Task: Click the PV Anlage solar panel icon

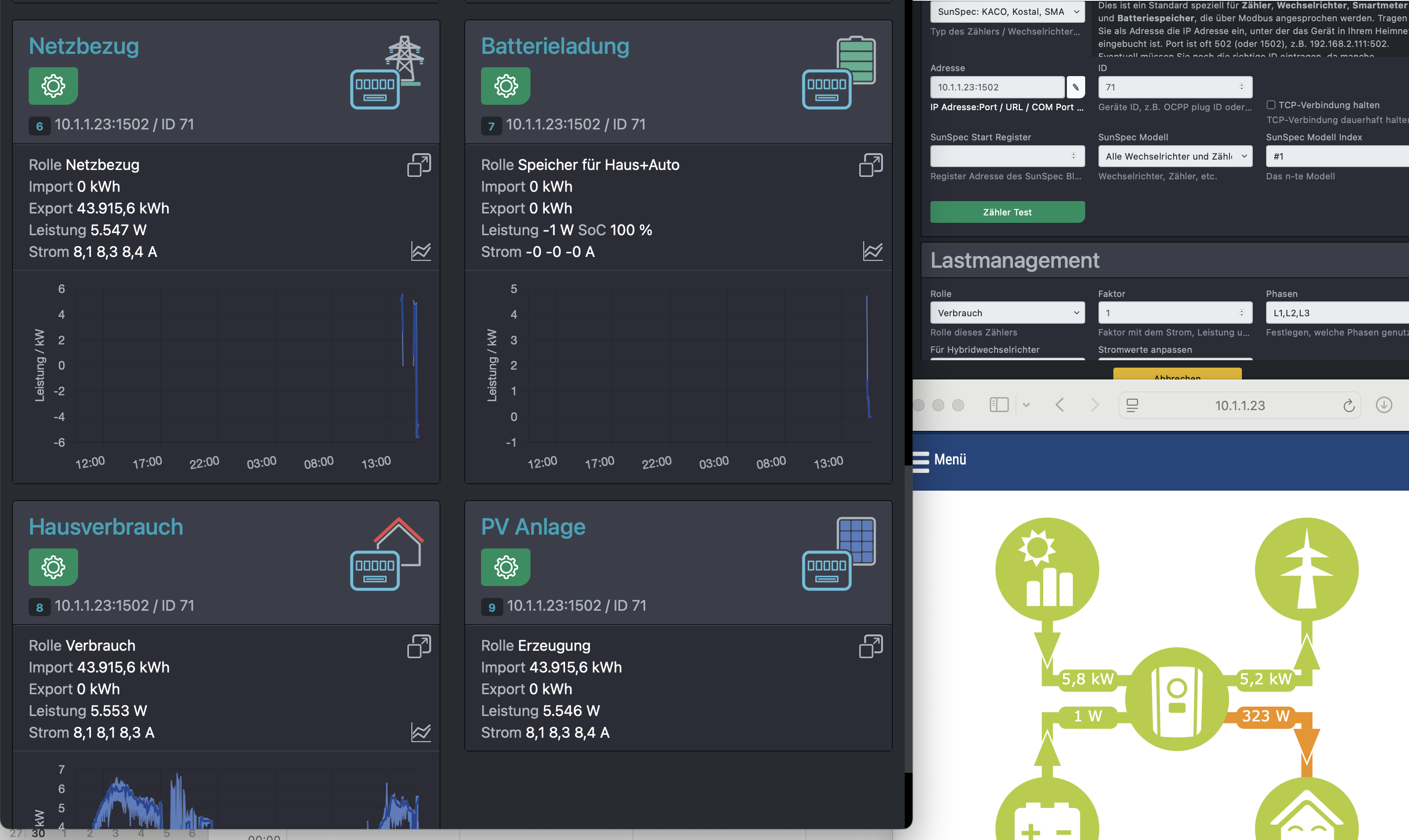Action: (x=839, y=553)
